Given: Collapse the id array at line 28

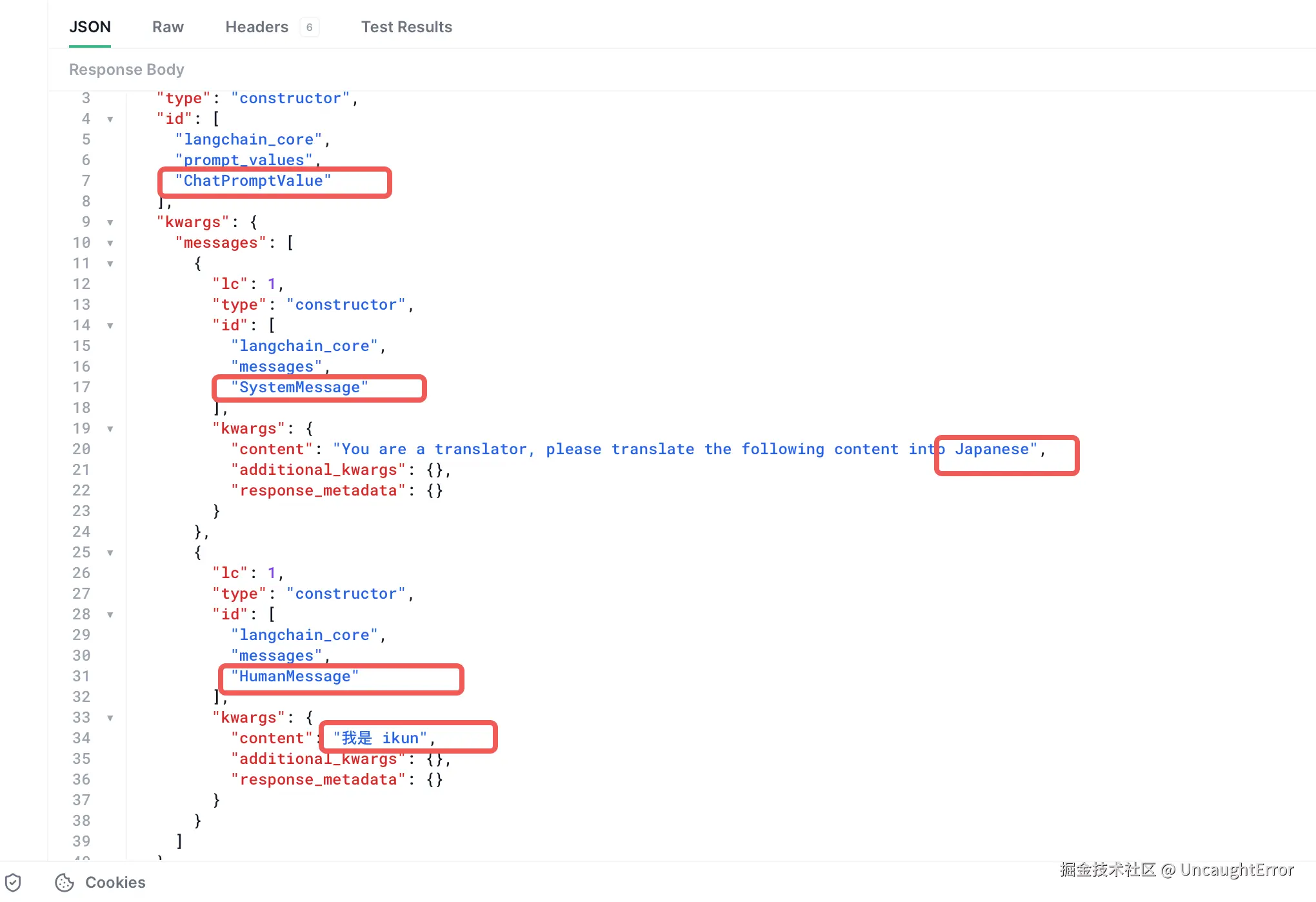Looking at the screenshot, I should click(110, 615).
